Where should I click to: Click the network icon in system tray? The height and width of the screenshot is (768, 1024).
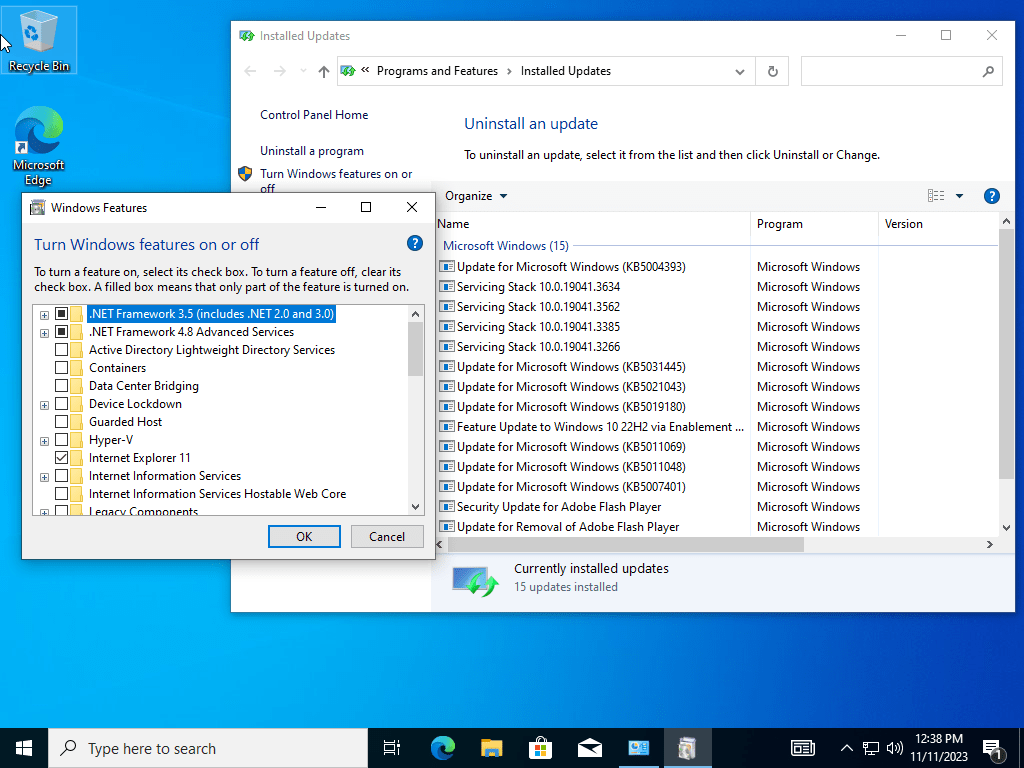(871, 748)
